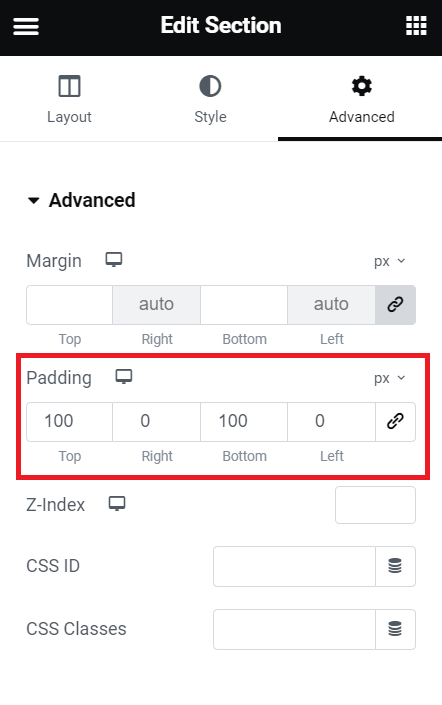The width and height of the screenshot is (442, 705).
Task: Click the Margin Top input field
Action: pos(69,305)
